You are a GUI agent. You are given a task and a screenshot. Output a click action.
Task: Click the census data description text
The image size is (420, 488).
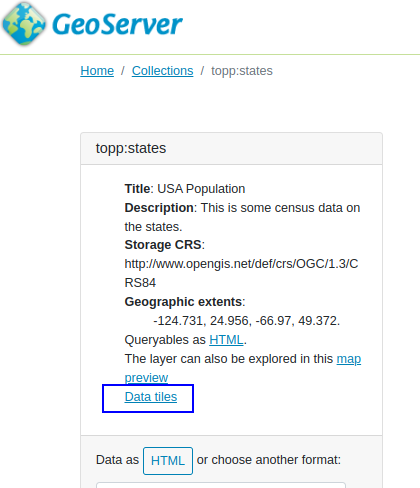pyautogui.click(x=242, y=217)
